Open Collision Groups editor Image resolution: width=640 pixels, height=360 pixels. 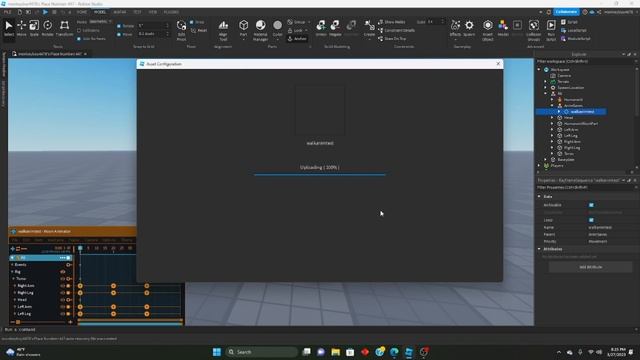coord(533,31)
